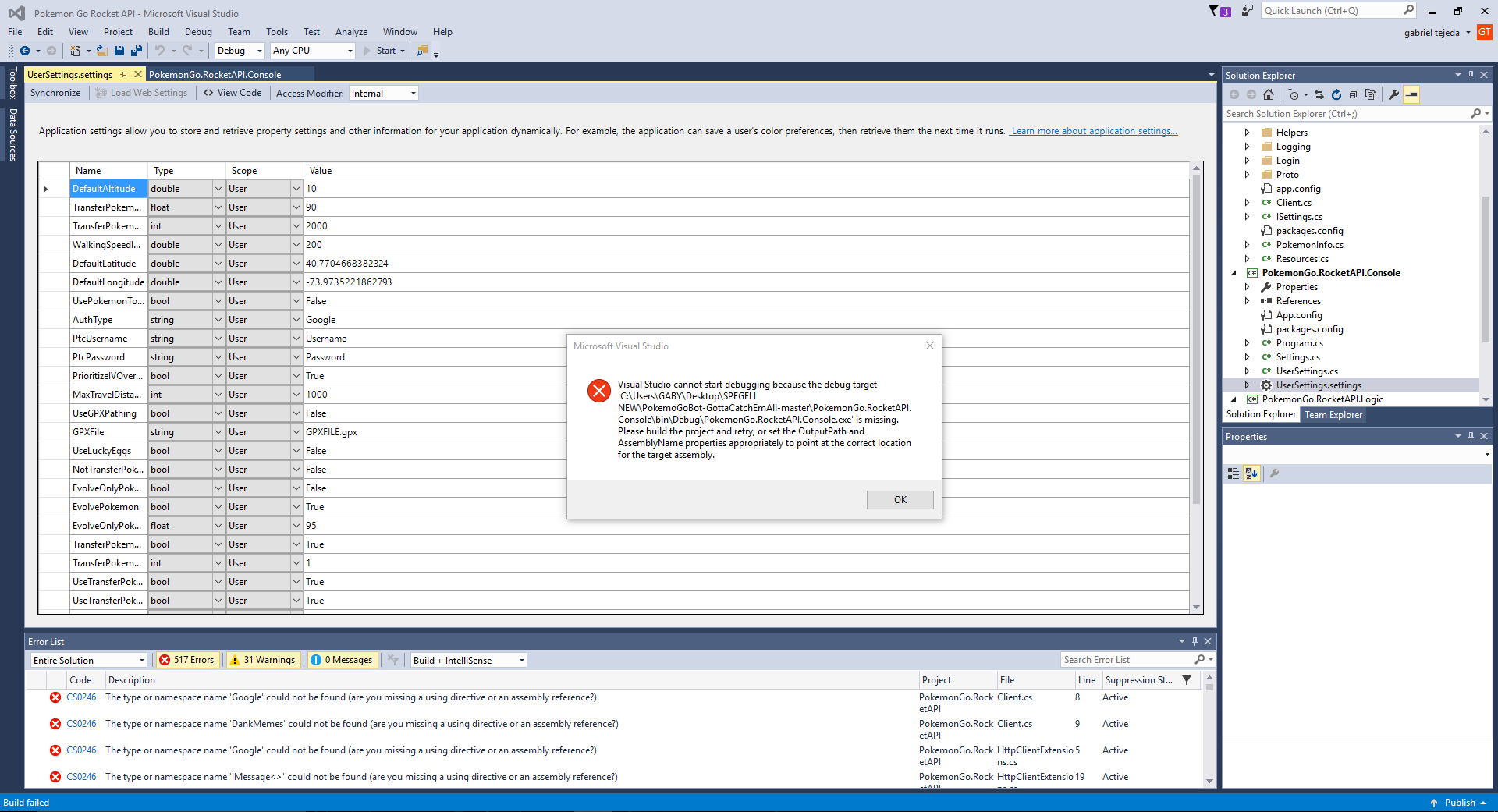Open the Debug menu
1498x812 pixels.
click(x=198, y=32)
